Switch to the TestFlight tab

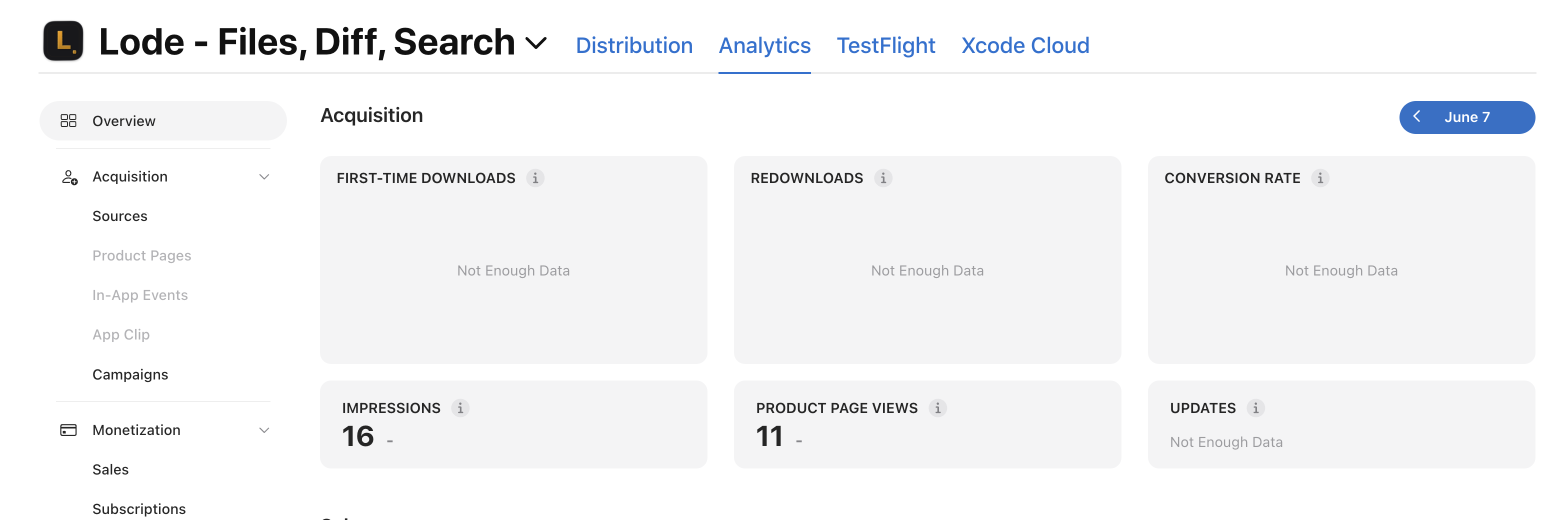885,45
